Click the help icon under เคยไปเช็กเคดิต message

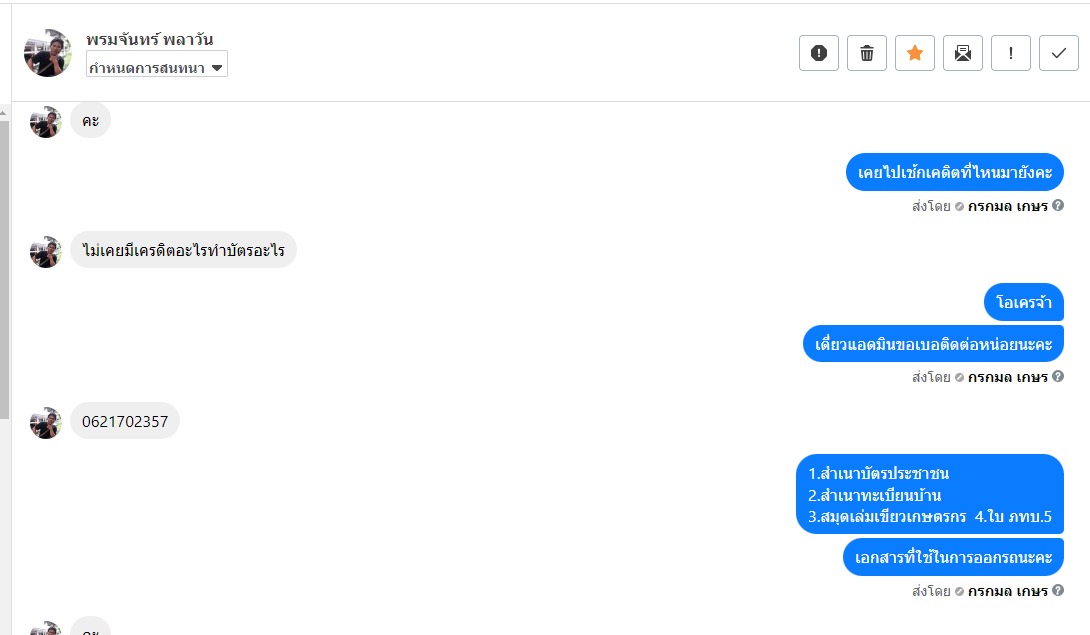(1057, 206)
